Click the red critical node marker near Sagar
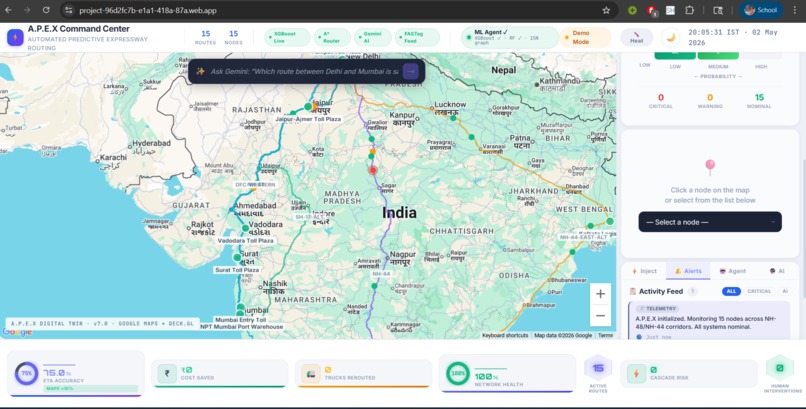Image resolution: width=806 pixels, height=409 pixels. (373, 170)
